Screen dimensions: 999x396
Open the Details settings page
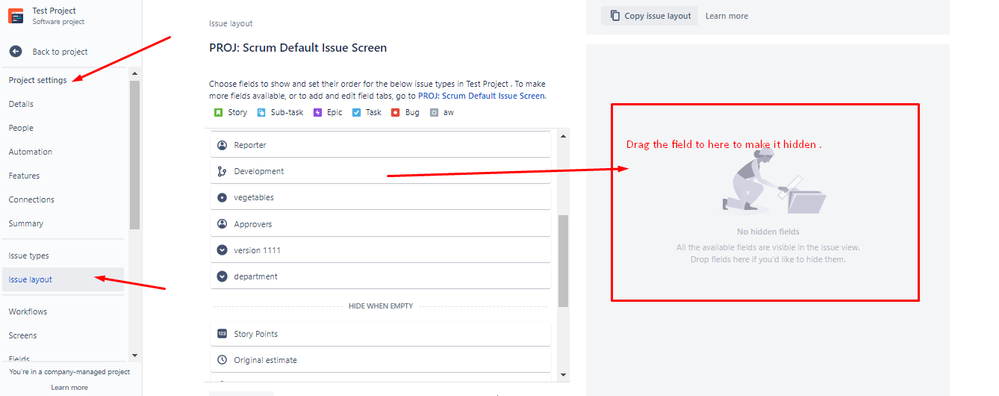coord(21,104)
